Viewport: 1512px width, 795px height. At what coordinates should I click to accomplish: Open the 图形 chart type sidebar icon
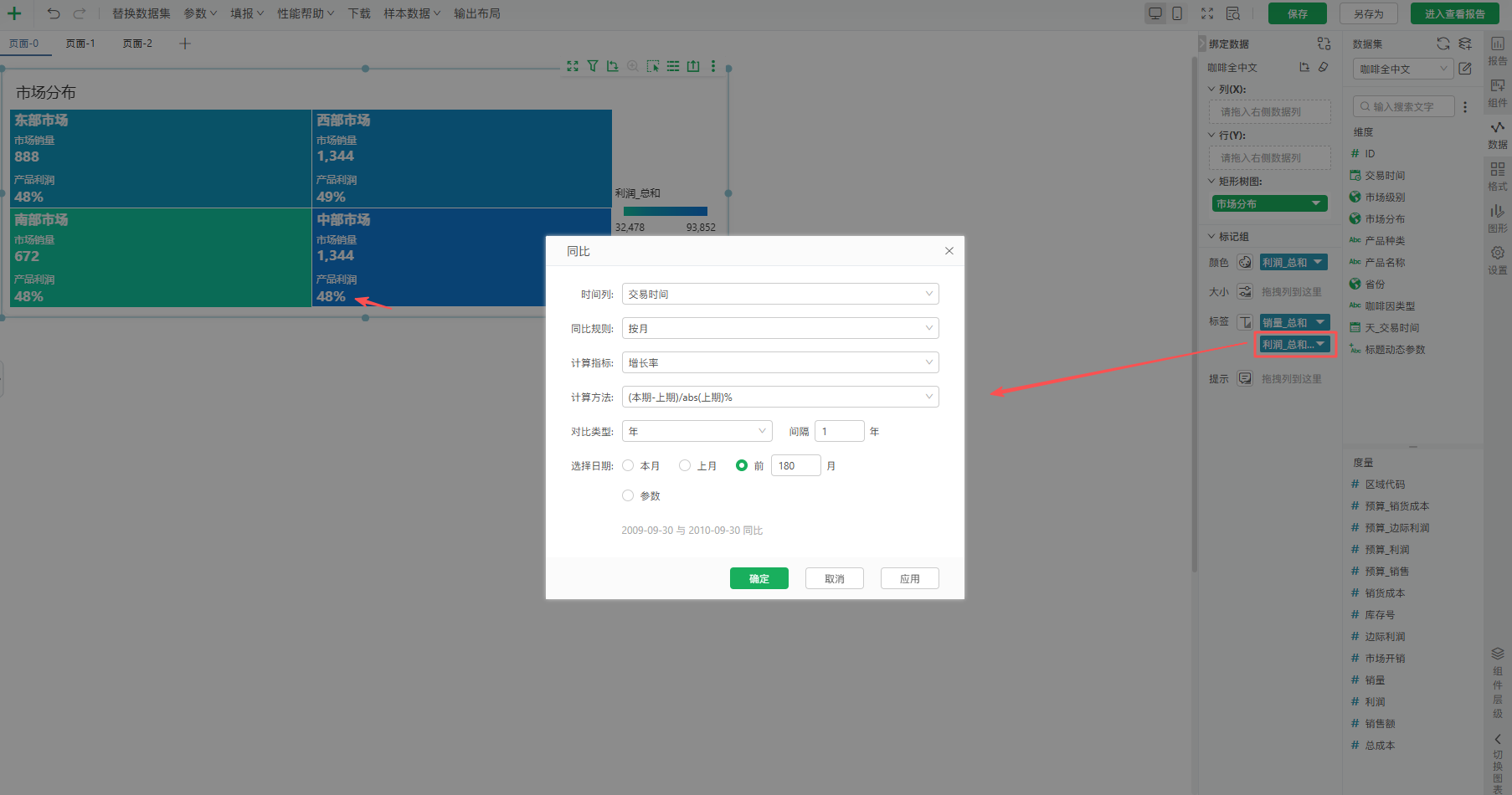tap(1497, 218)
